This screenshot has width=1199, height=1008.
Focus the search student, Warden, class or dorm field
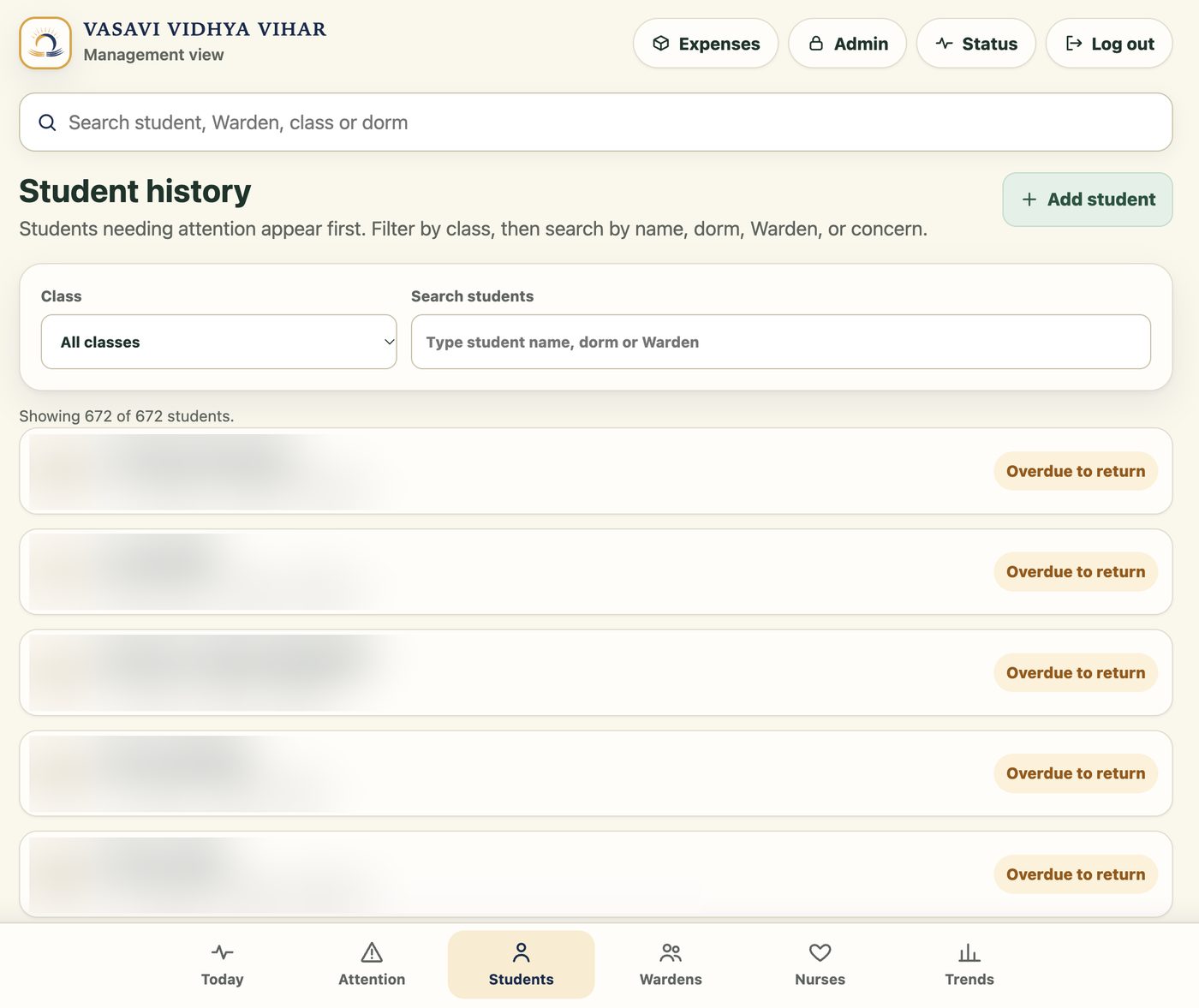coord(596,122)
